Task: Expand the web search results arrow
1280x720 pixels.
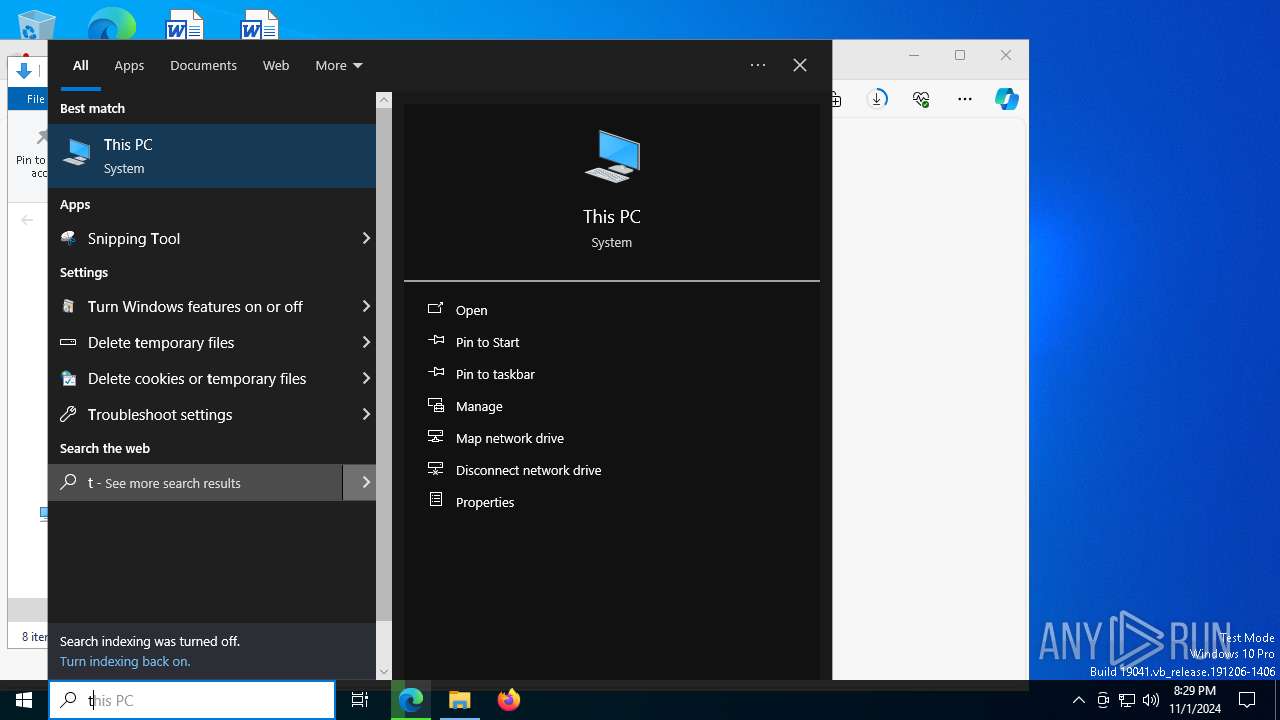Action: tap(360, 482)
